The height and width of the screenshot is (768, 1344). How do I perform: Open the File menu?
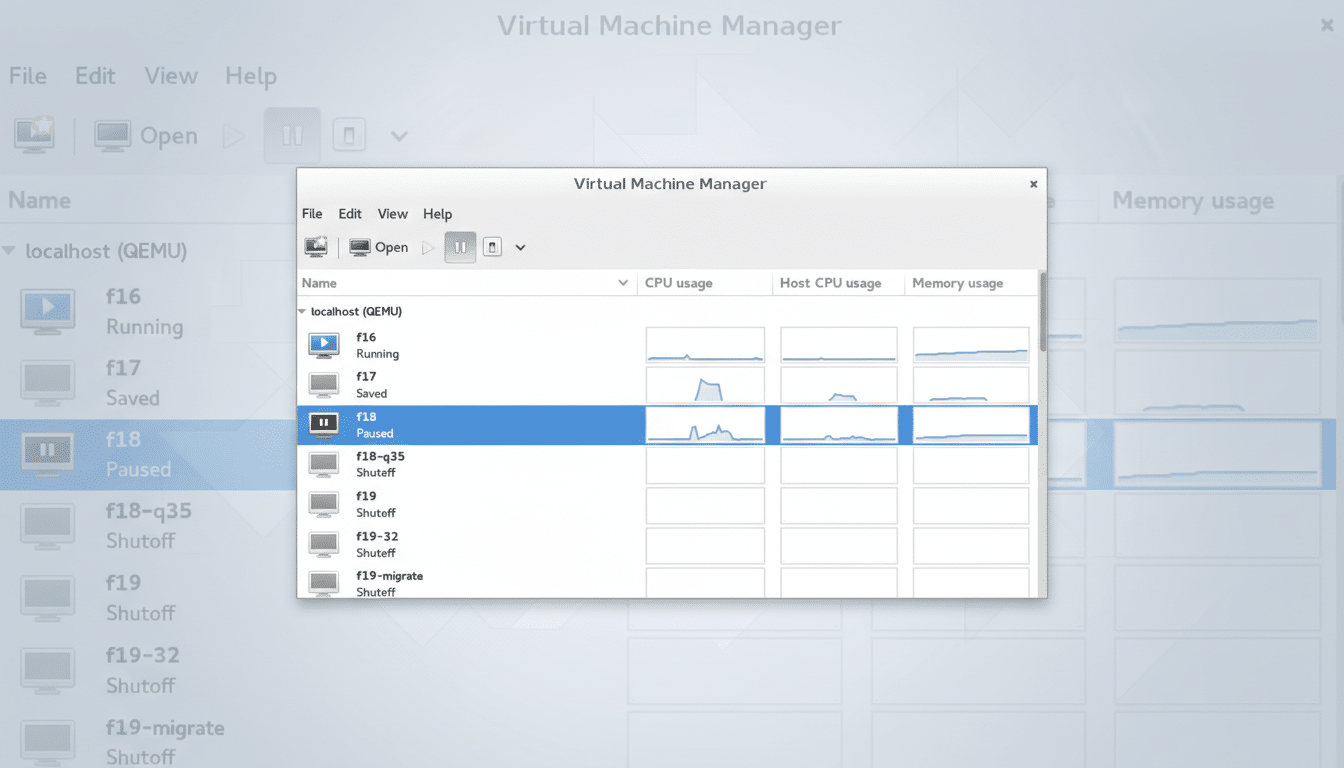(311, 213)
